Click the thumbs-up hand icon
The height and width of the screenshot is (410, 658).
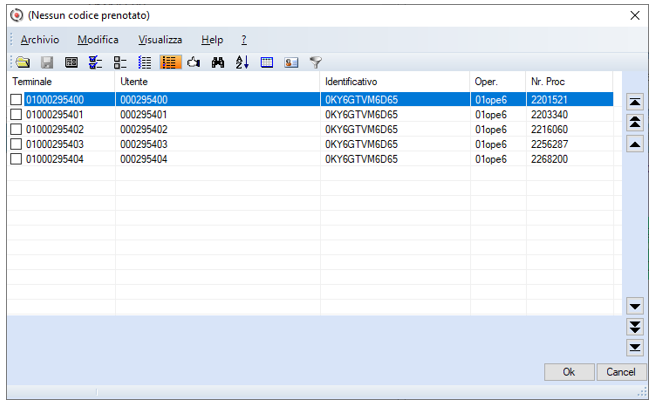point(193,63)
